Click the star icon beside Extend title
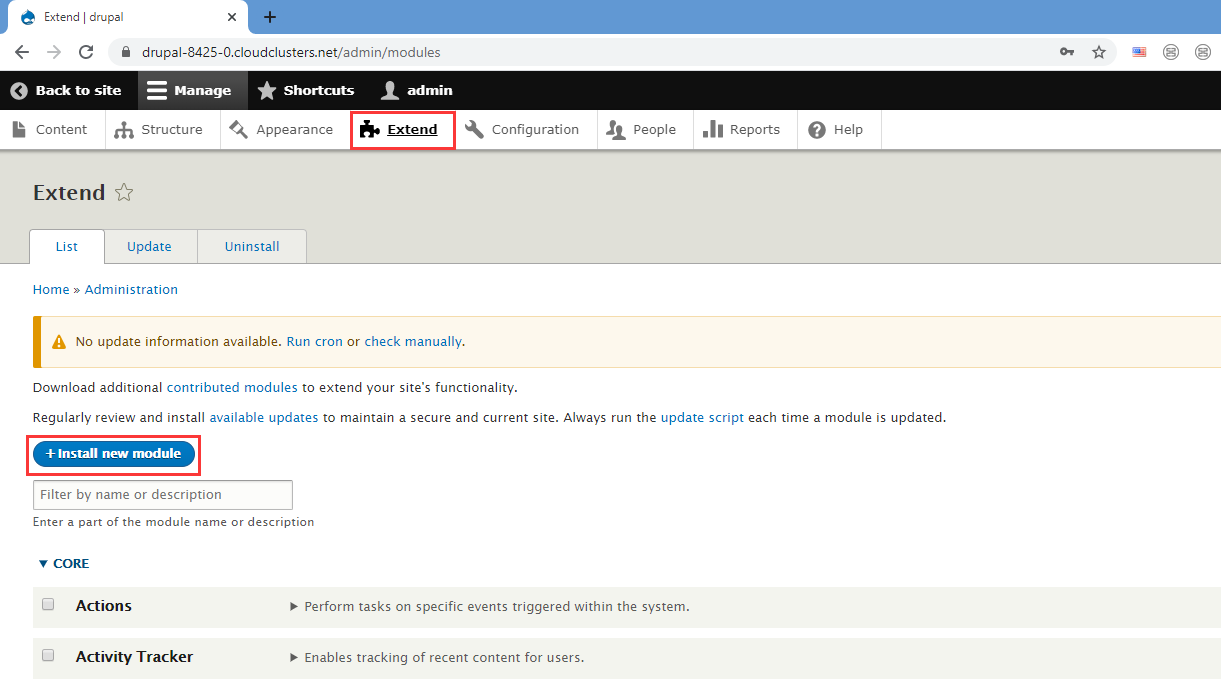 tap(124, 193)
